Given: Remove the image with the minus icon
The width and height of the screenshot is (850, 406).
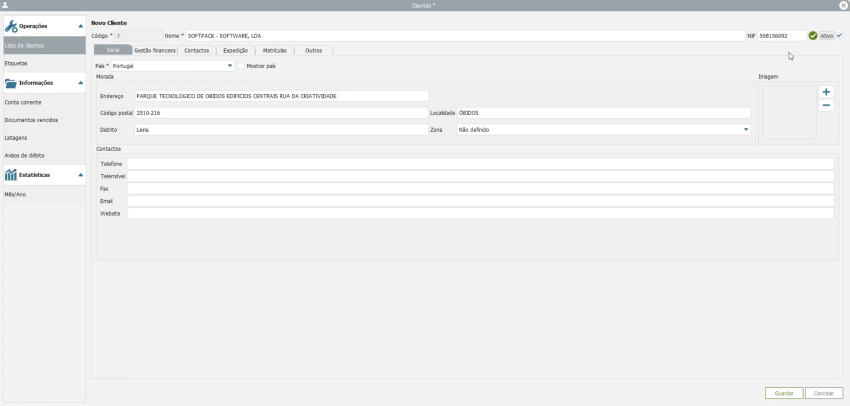Looking at the screenshot, I should pos(826,105).
